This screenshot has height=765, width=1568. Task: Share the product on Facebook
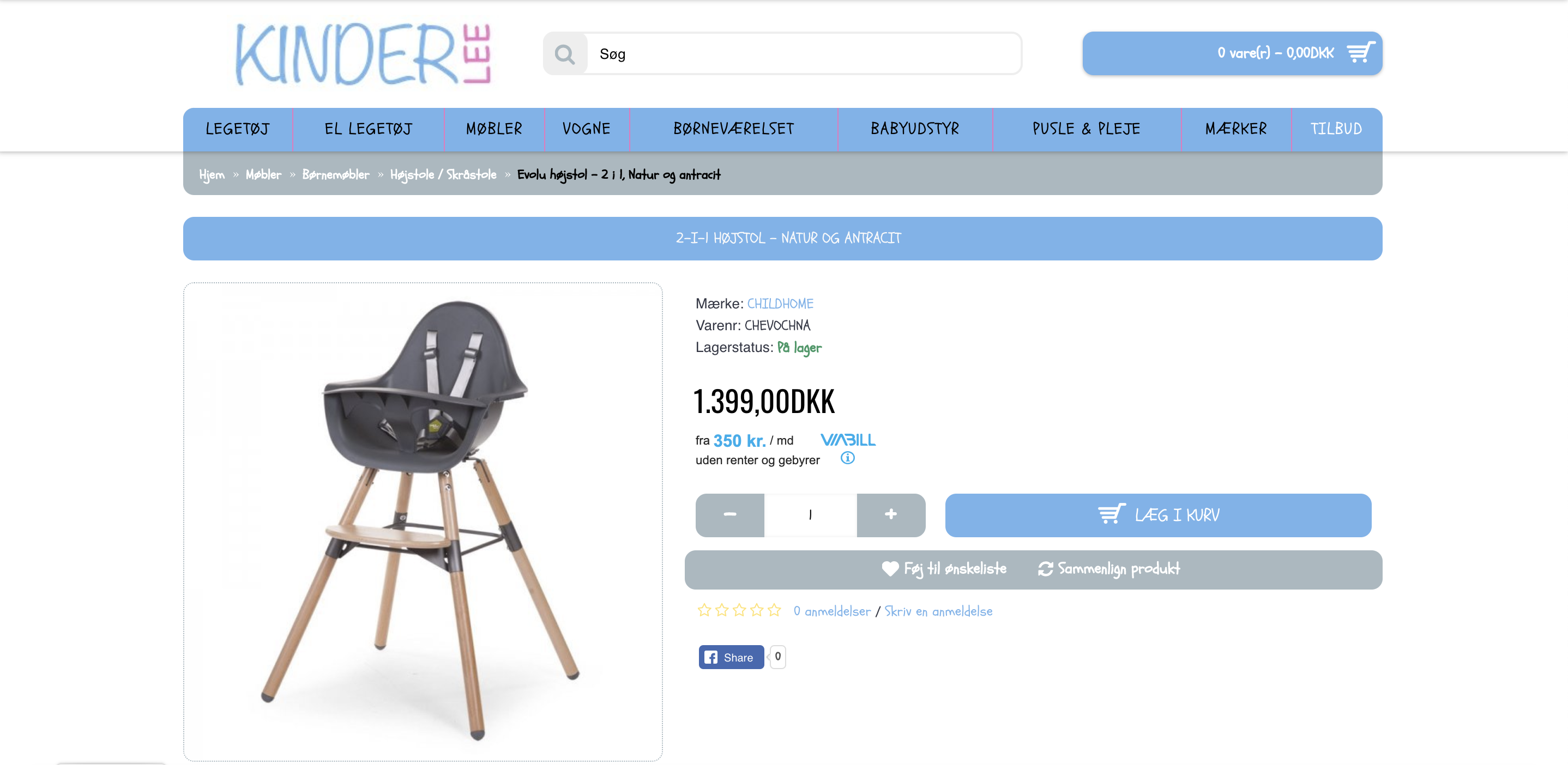point(731,657)
